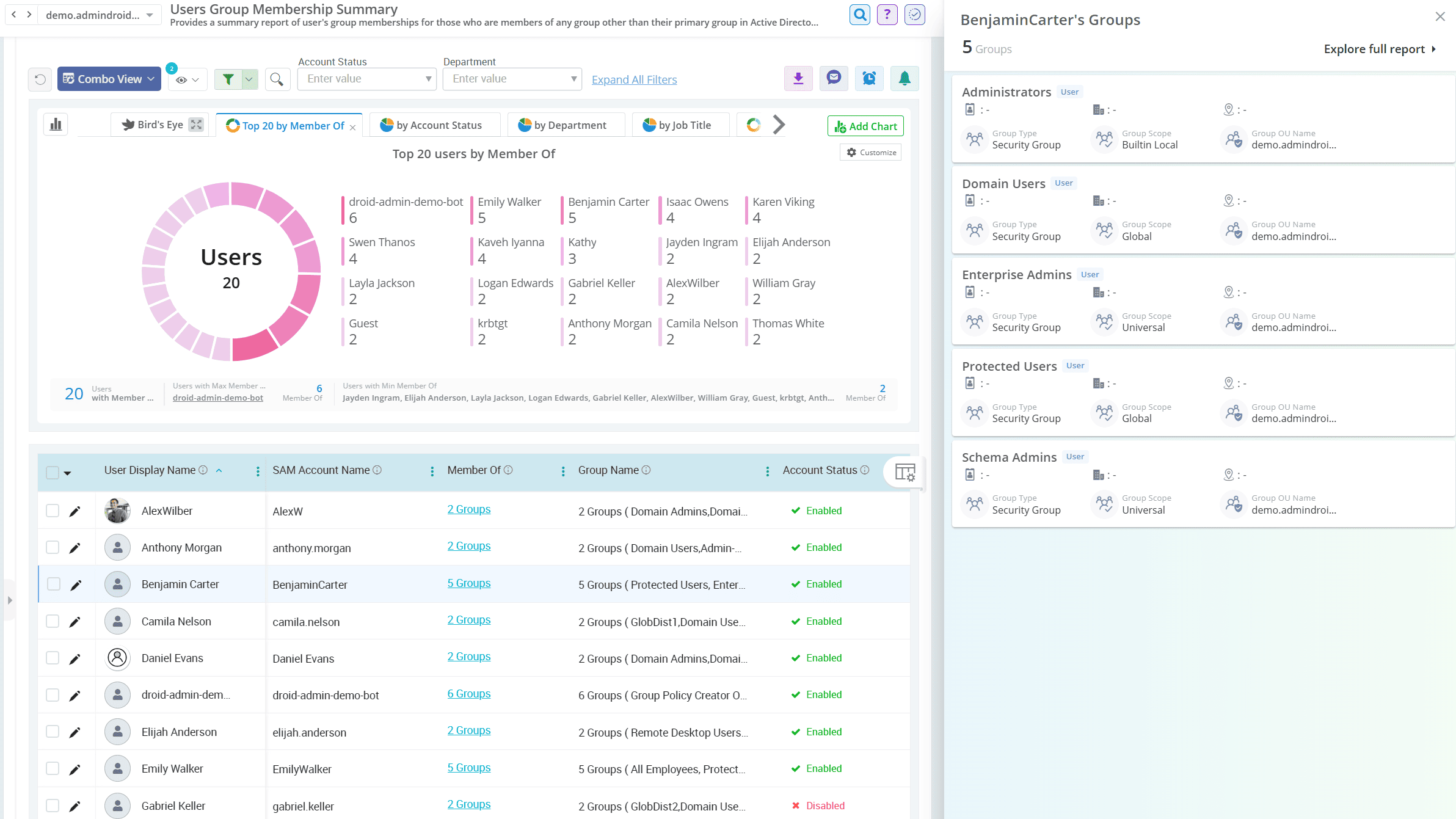The image size is (1456, 819).
Task: Select the by Job Title chart tab
Action: (x=680, y=125)
